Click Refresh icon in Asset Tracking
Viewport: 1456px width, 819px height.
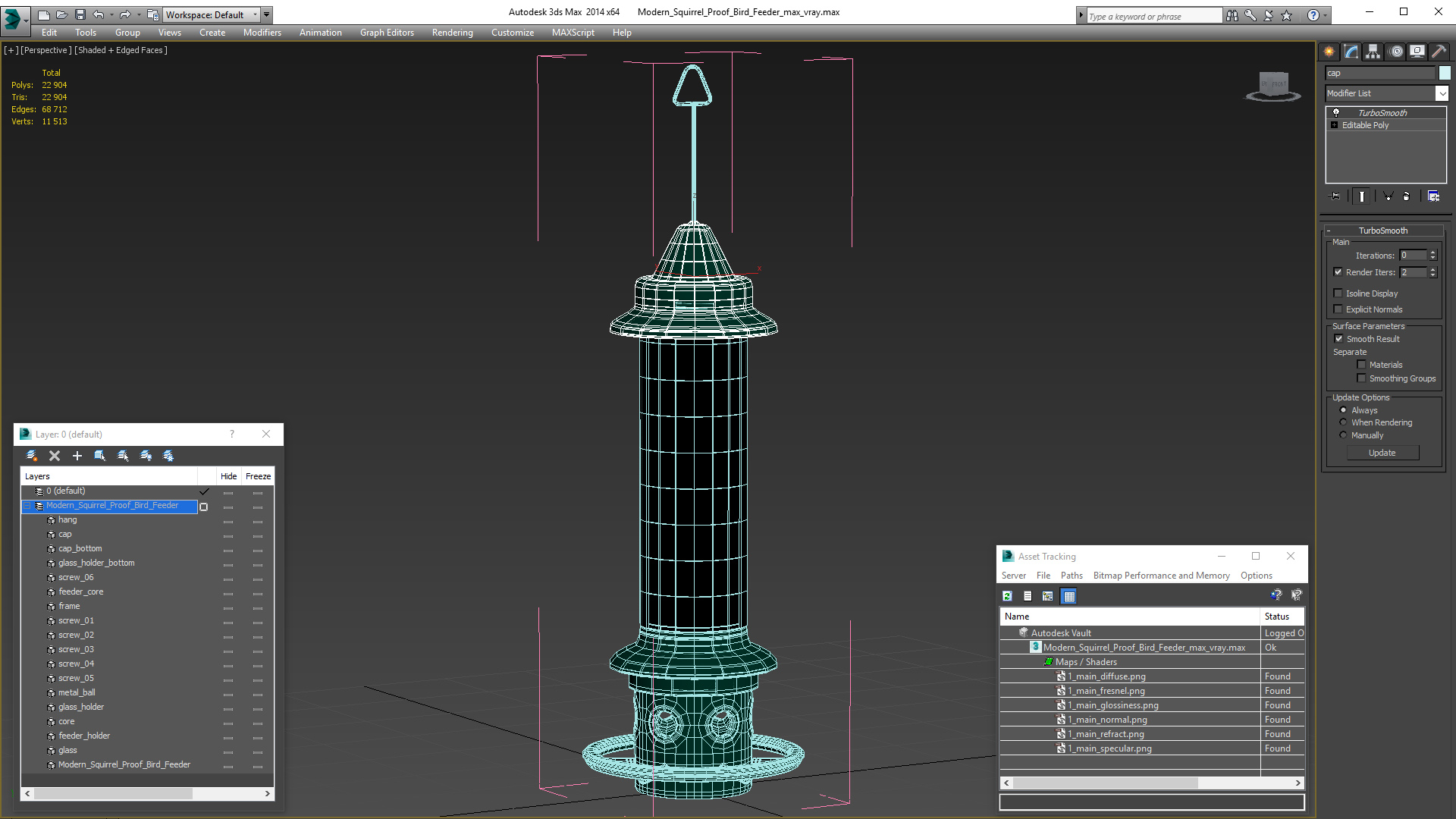tap(1007, 596)
